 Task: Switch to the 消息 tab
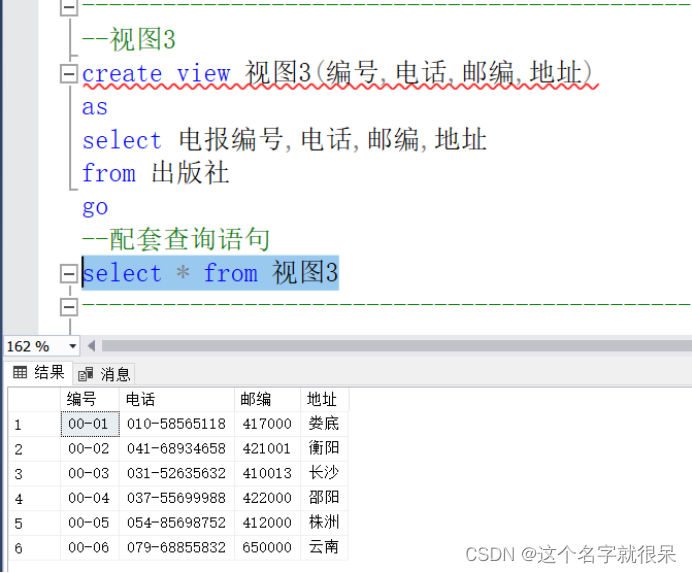point(104,374)
